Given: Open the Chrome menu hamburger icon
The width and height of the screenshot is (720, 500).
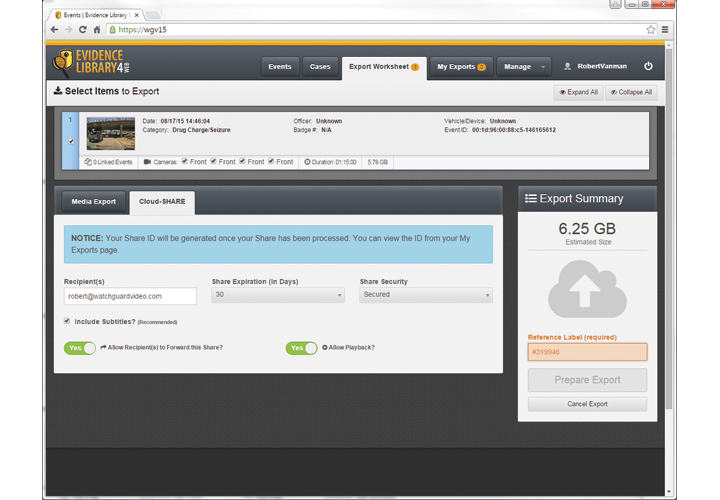Looking at the screenshot, I should [x=665, y=30].
